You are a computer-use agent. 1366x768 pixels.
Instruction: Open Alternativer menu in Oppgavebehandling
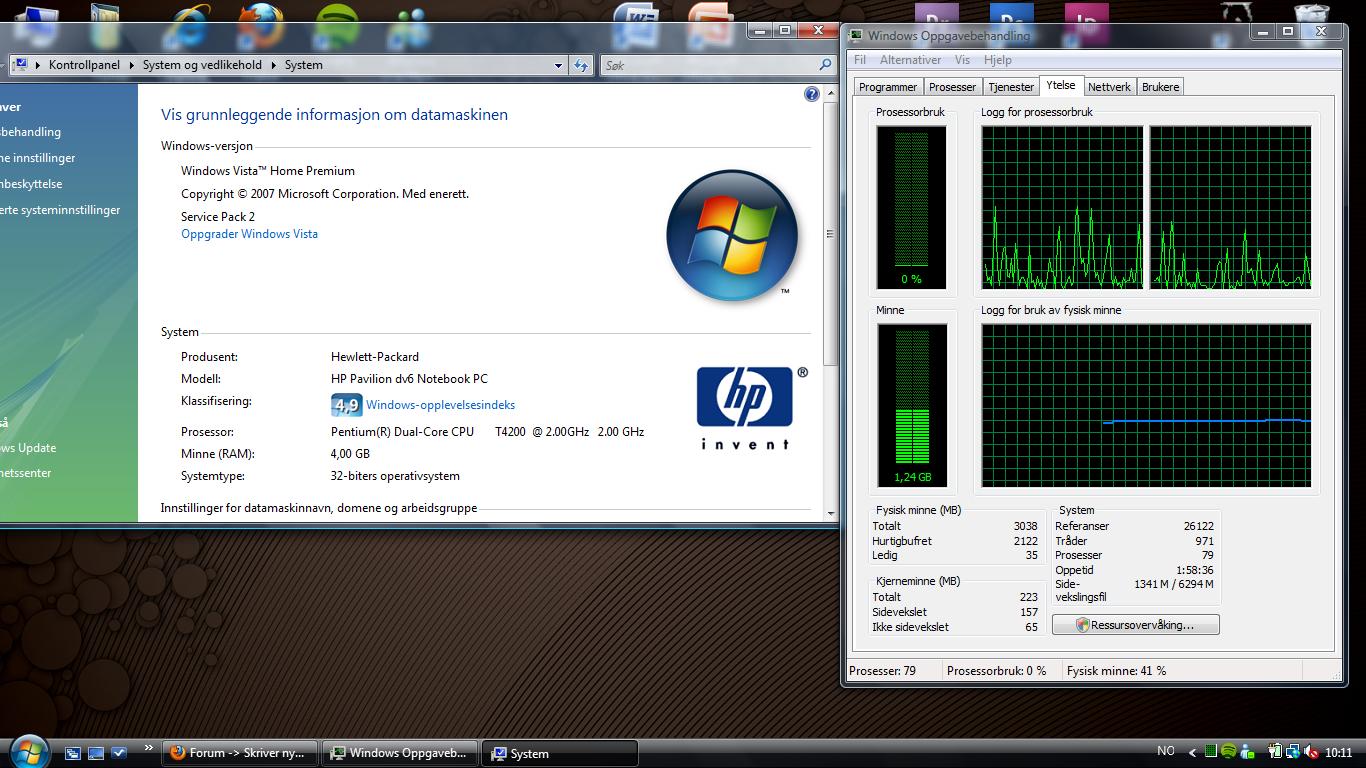click(x=910, y=60)
